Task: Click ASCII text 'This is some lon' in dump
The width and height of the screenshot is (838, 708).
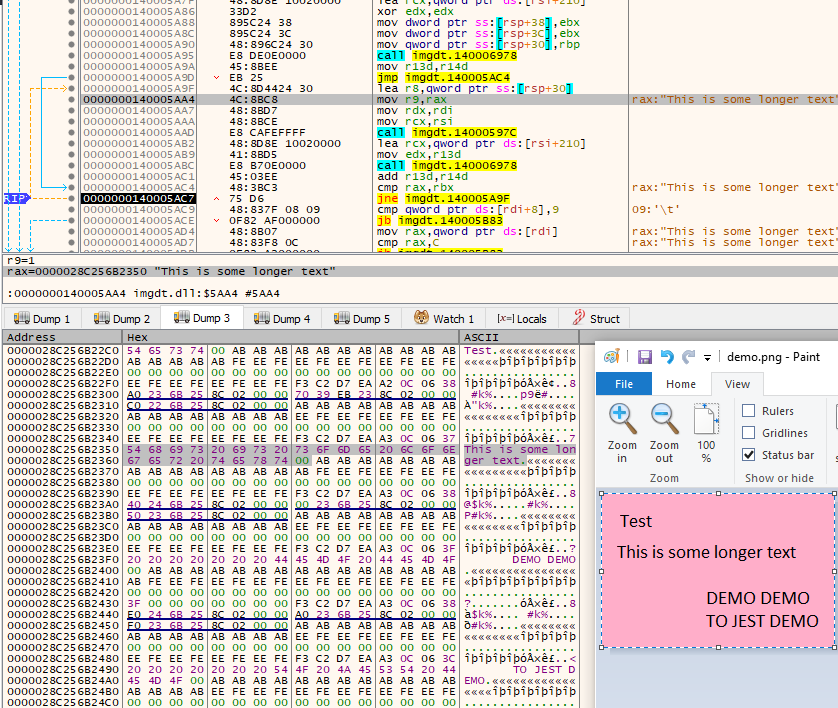Action: click(x=520, y=449)
